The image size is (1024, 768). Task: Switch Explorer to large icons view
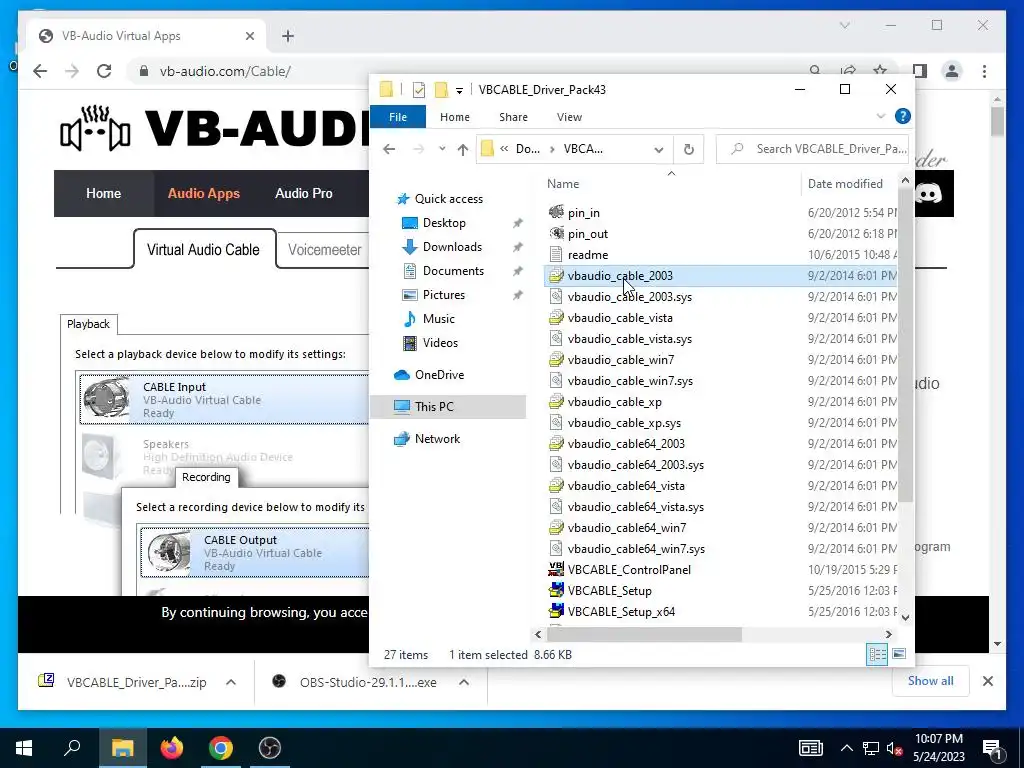coord(899,654)
